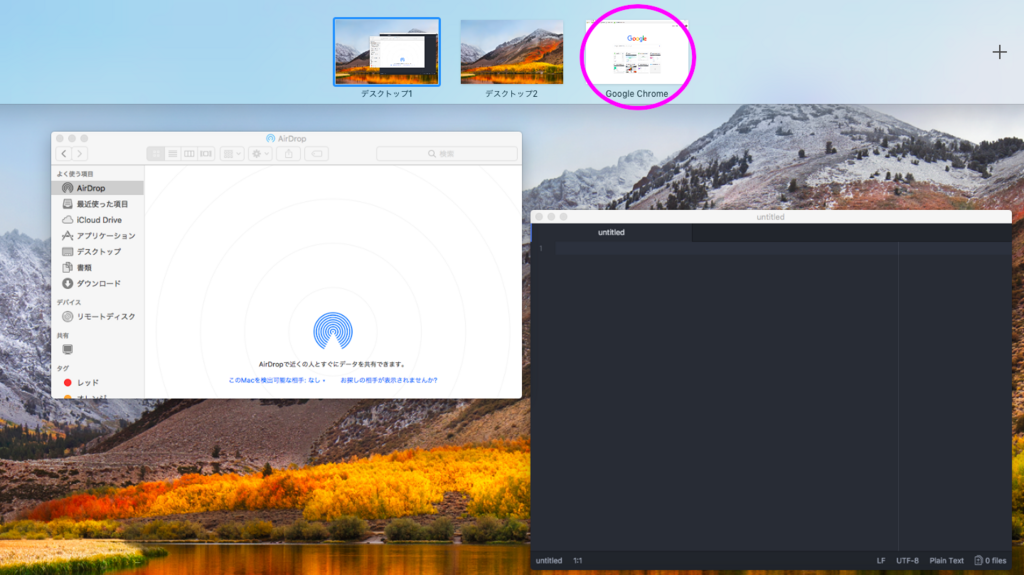
Task: Click untitled file name in status bar
Action: 549,561
